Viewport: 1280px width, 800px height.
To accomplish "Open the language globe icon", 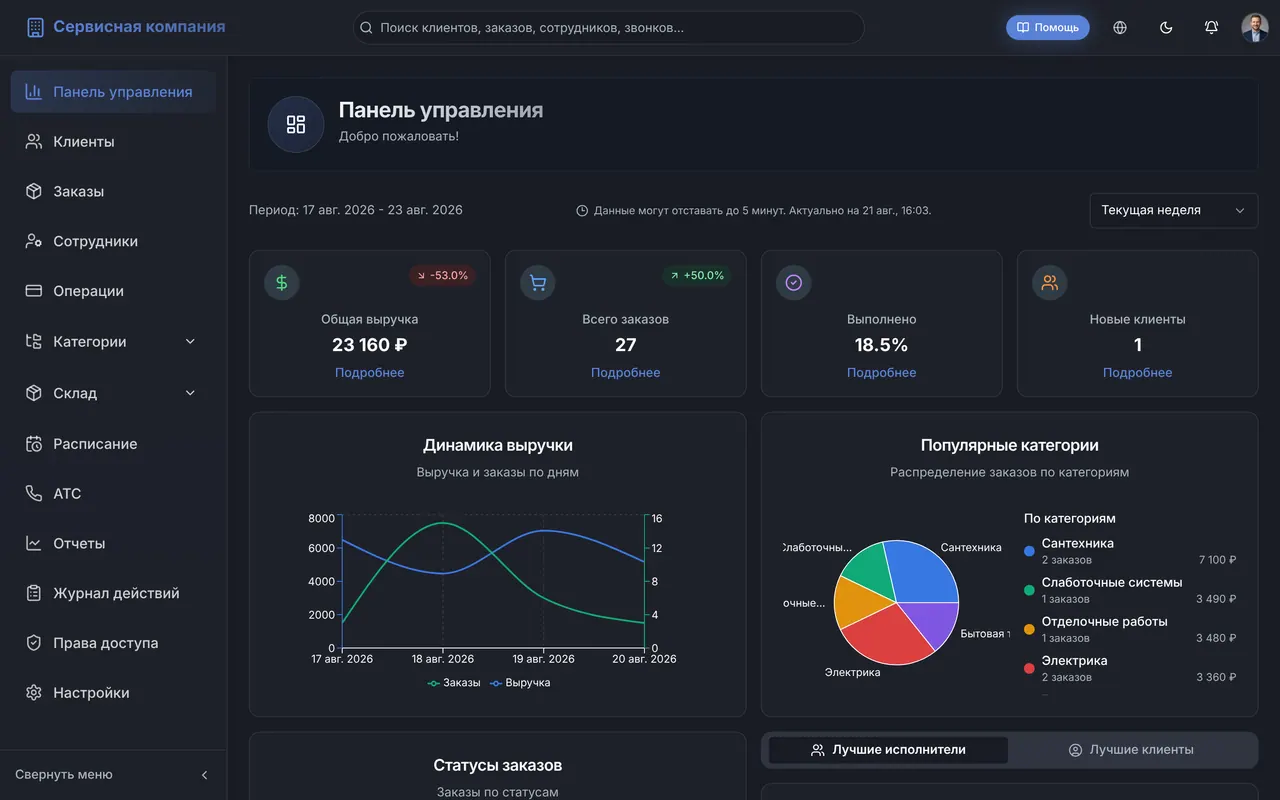I will [1120, 28].
